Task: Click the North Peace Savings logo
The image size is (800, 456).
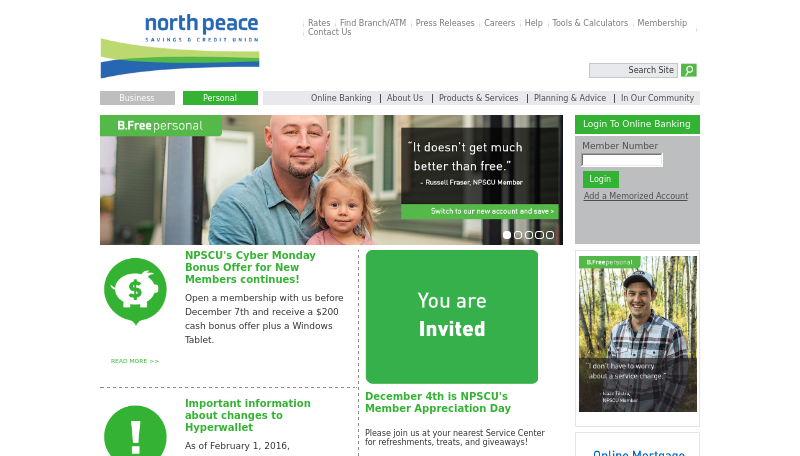Action: coord(180,46)
